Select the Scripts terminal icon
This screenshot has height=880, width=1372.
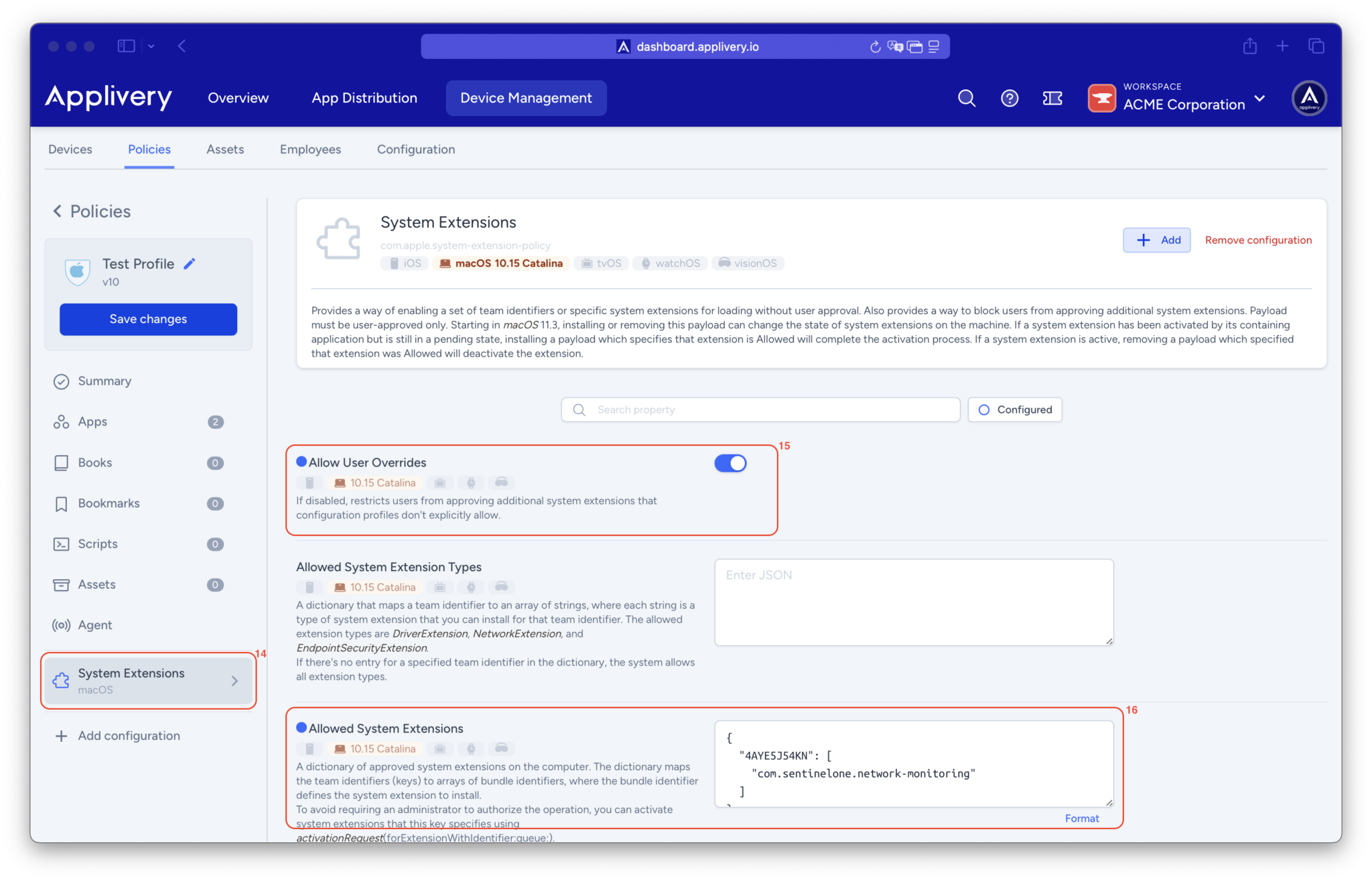(x=61, y=544)
